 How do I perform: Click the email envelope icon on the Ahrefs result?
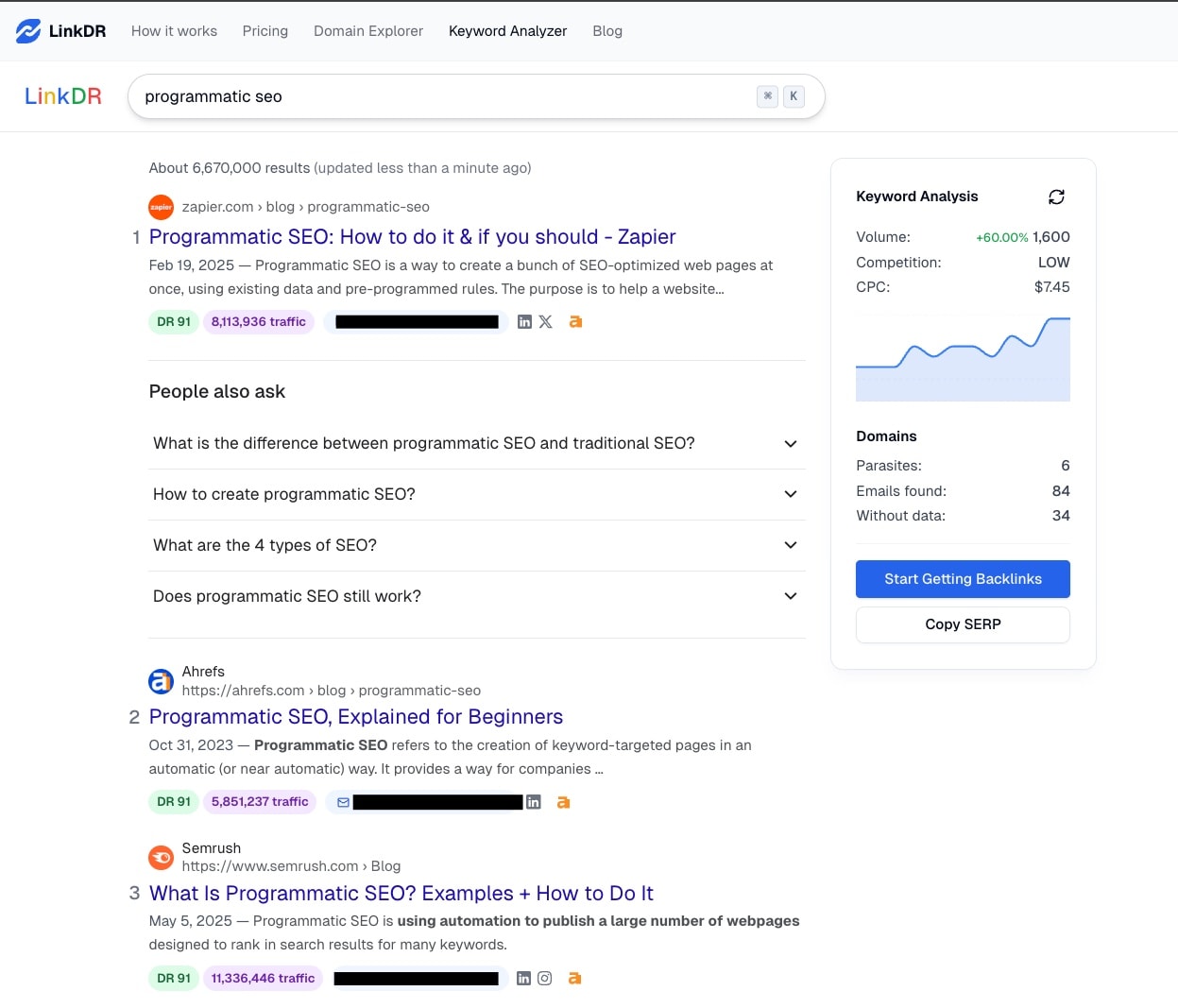[342, 801]
